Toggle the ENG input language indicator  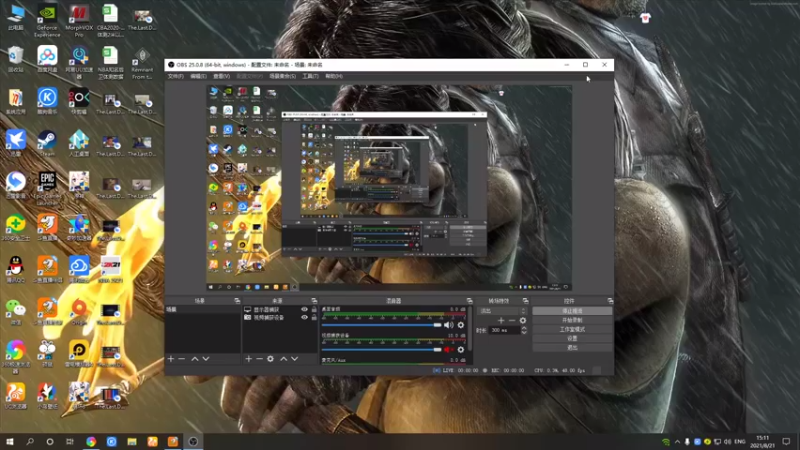click(x=739, y=441)
